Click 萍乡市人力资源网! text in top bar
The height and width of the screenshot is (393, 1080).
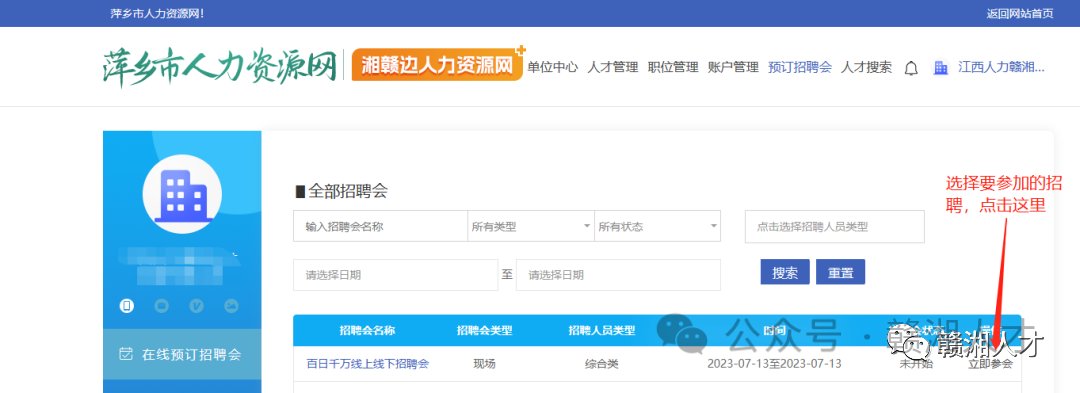[157, 14]
